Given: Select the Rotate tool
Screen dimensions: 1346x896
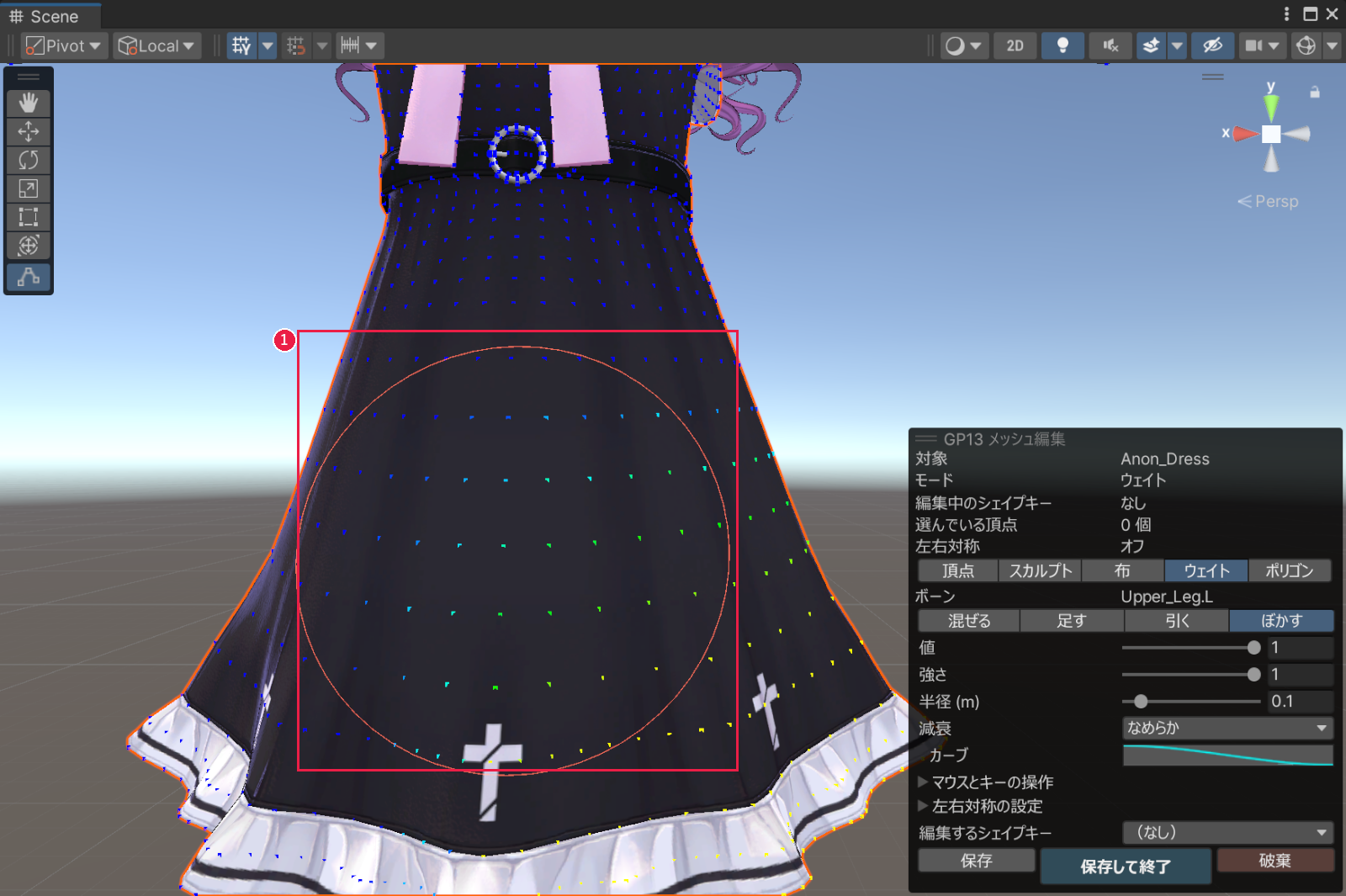Looking at the screenshot, I should click(x=29, y=160).
